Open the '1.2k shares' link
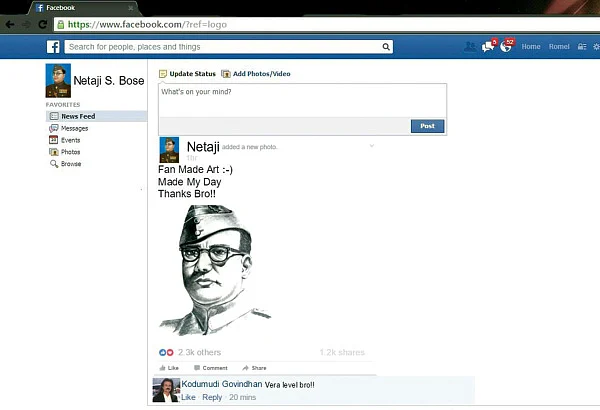Image resolution: width=600 pixels, height=410 pixels. pyautogui.click(x=342, y=352)
